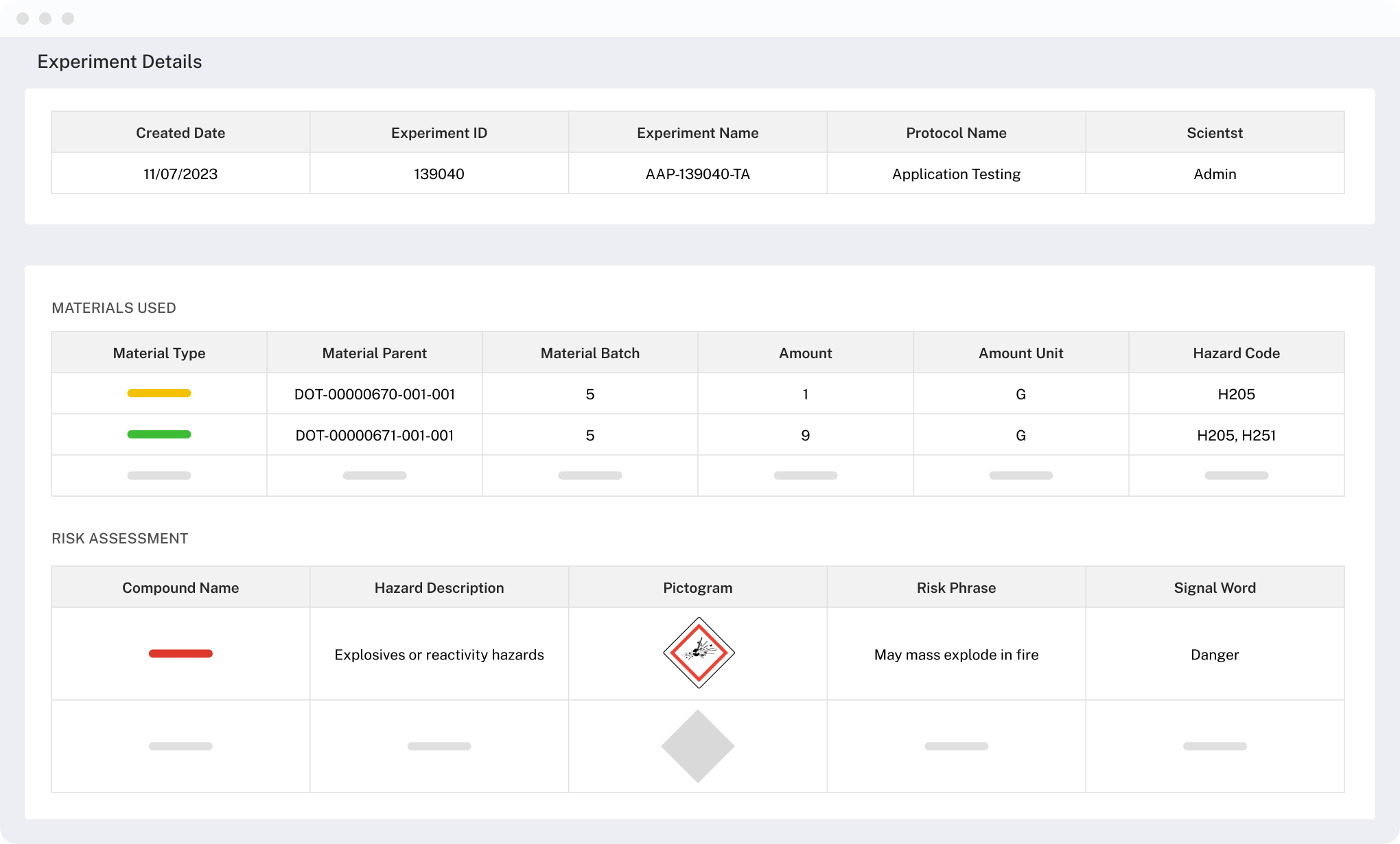
Task: Click the Experiment Name column header
Action: tap(698, 132)
